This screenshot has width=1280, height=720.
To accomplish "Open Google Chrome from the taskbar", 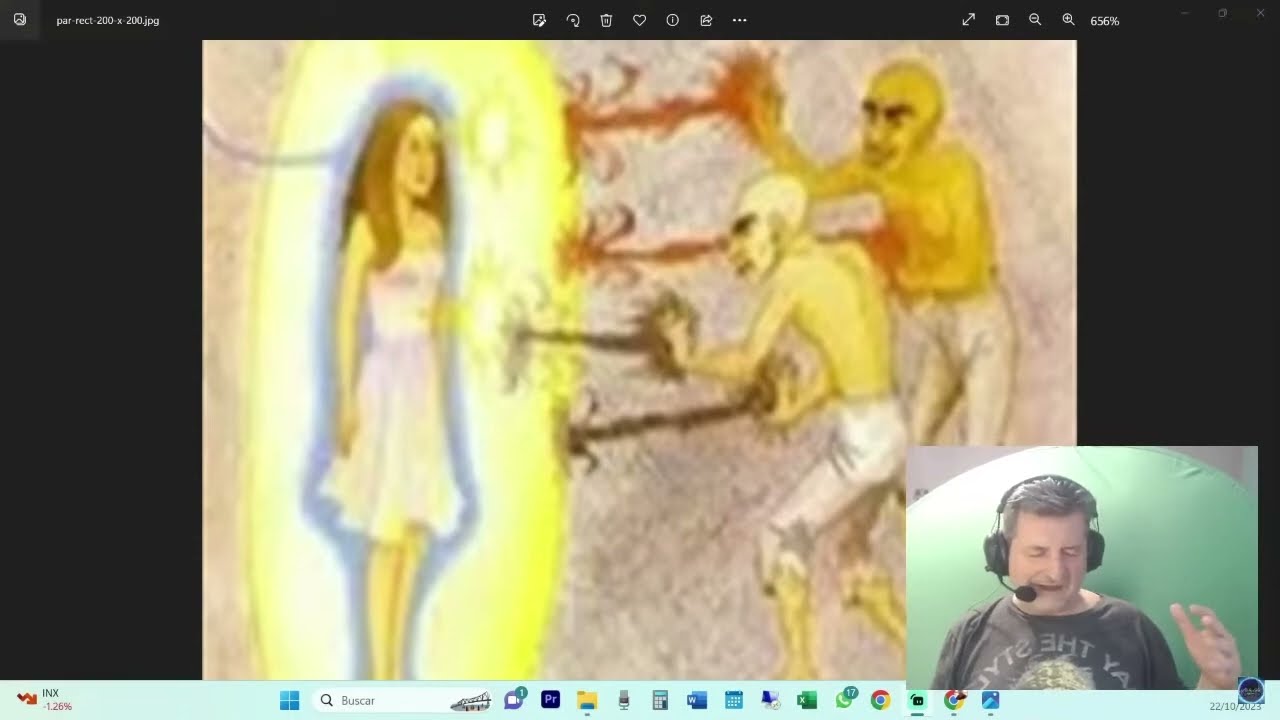I will [880, 700].
